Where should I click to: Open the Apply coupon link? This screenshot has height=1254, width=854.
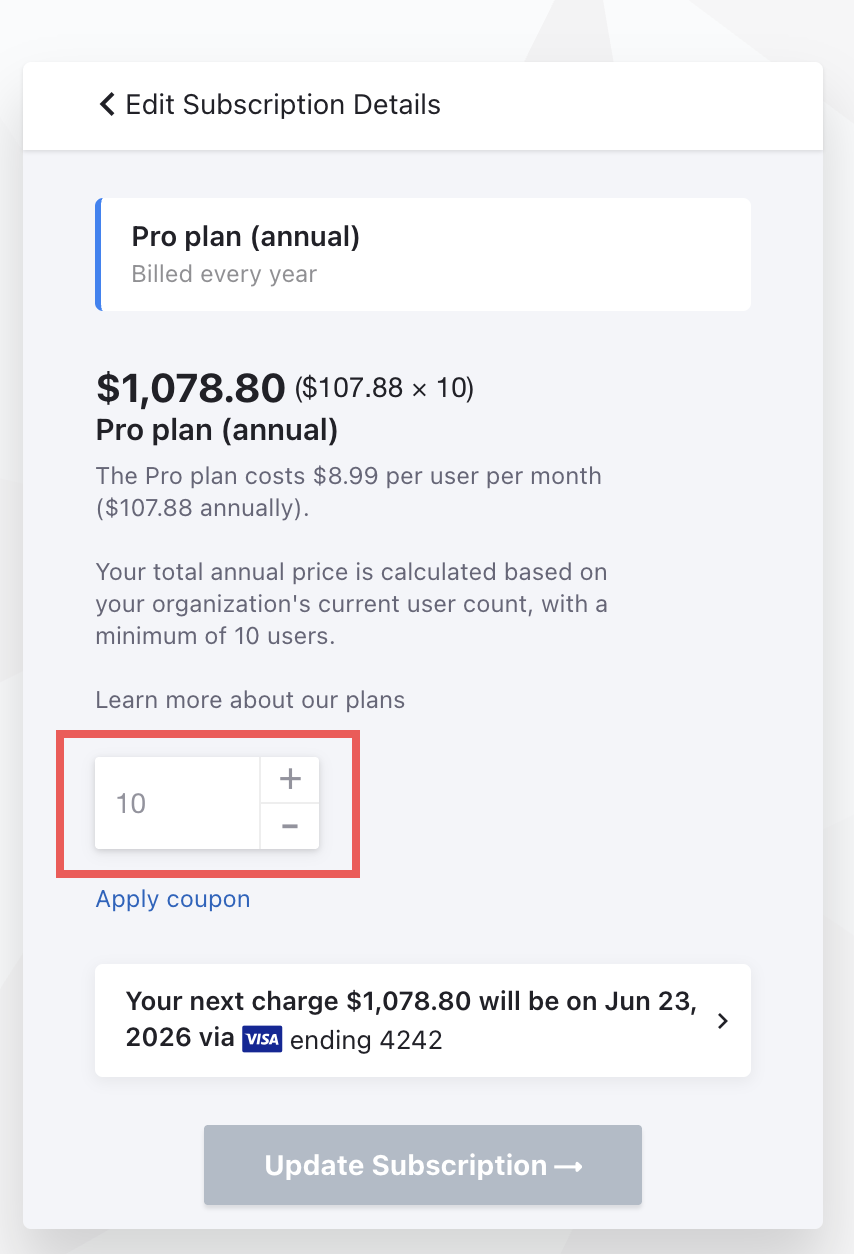point(173,899)
